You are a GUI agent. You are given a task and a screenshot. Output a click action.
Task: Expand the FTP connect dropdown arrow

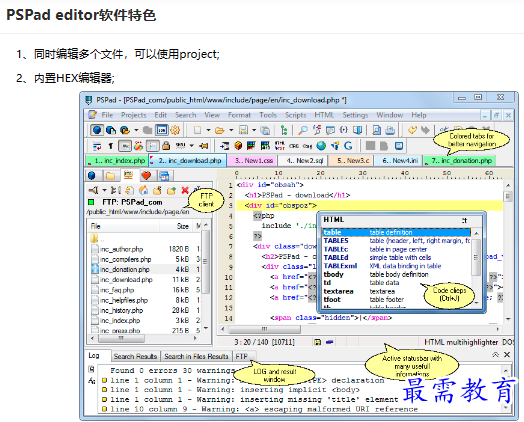pyautogui.click(x=104, y=190)
